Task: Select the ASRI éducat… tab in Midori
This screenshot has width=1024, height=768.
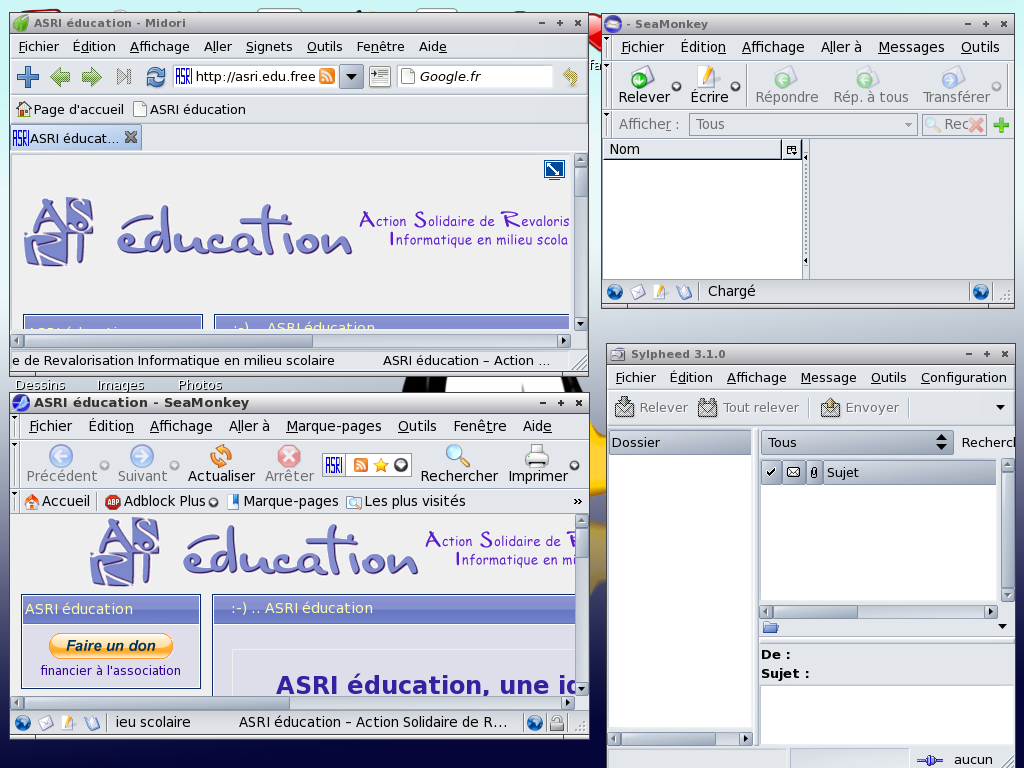Action: pos(75,138)
